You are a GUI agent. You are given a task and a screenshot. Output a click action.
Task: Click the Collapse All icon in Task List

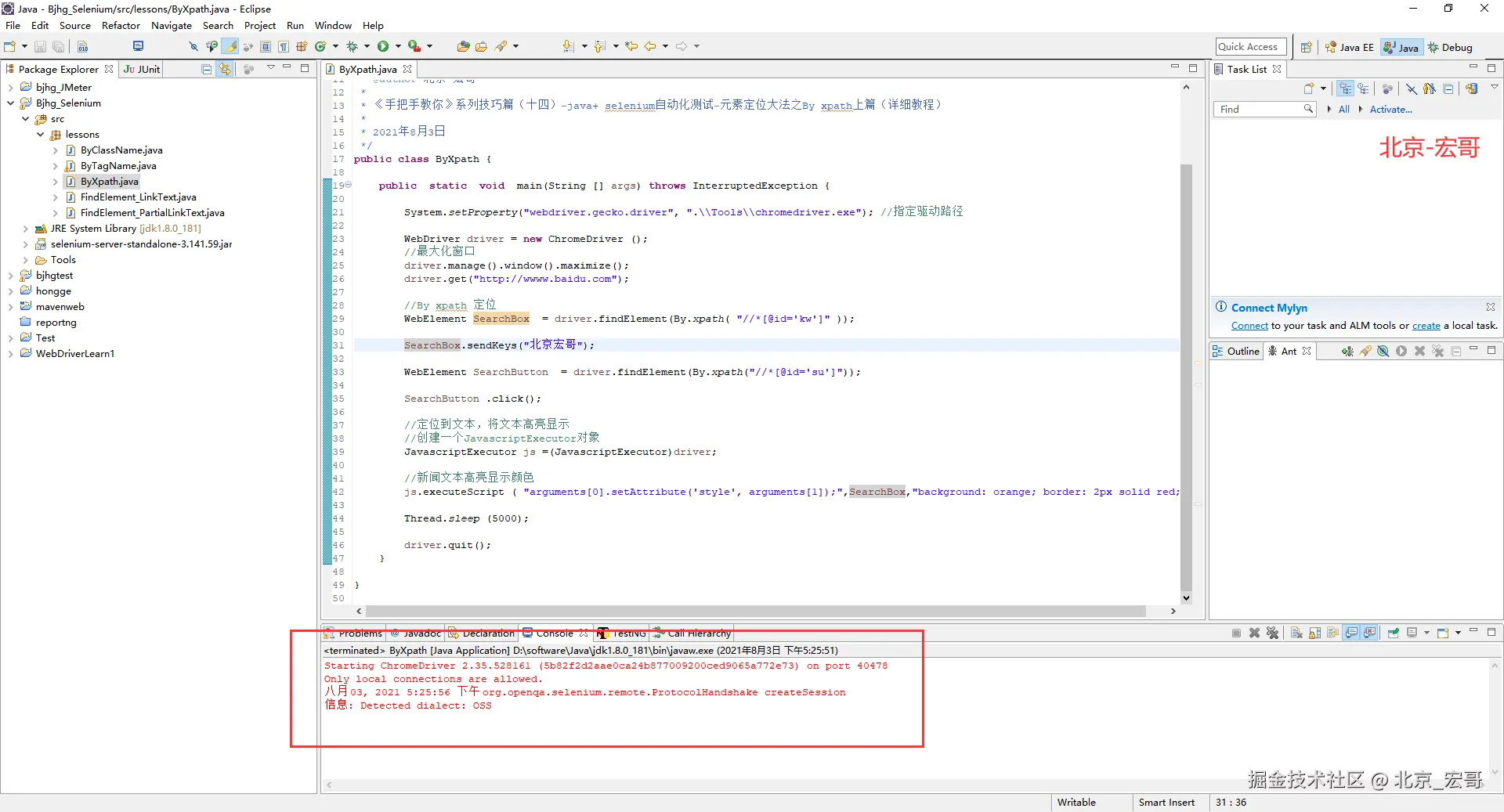coord(1448,88)
